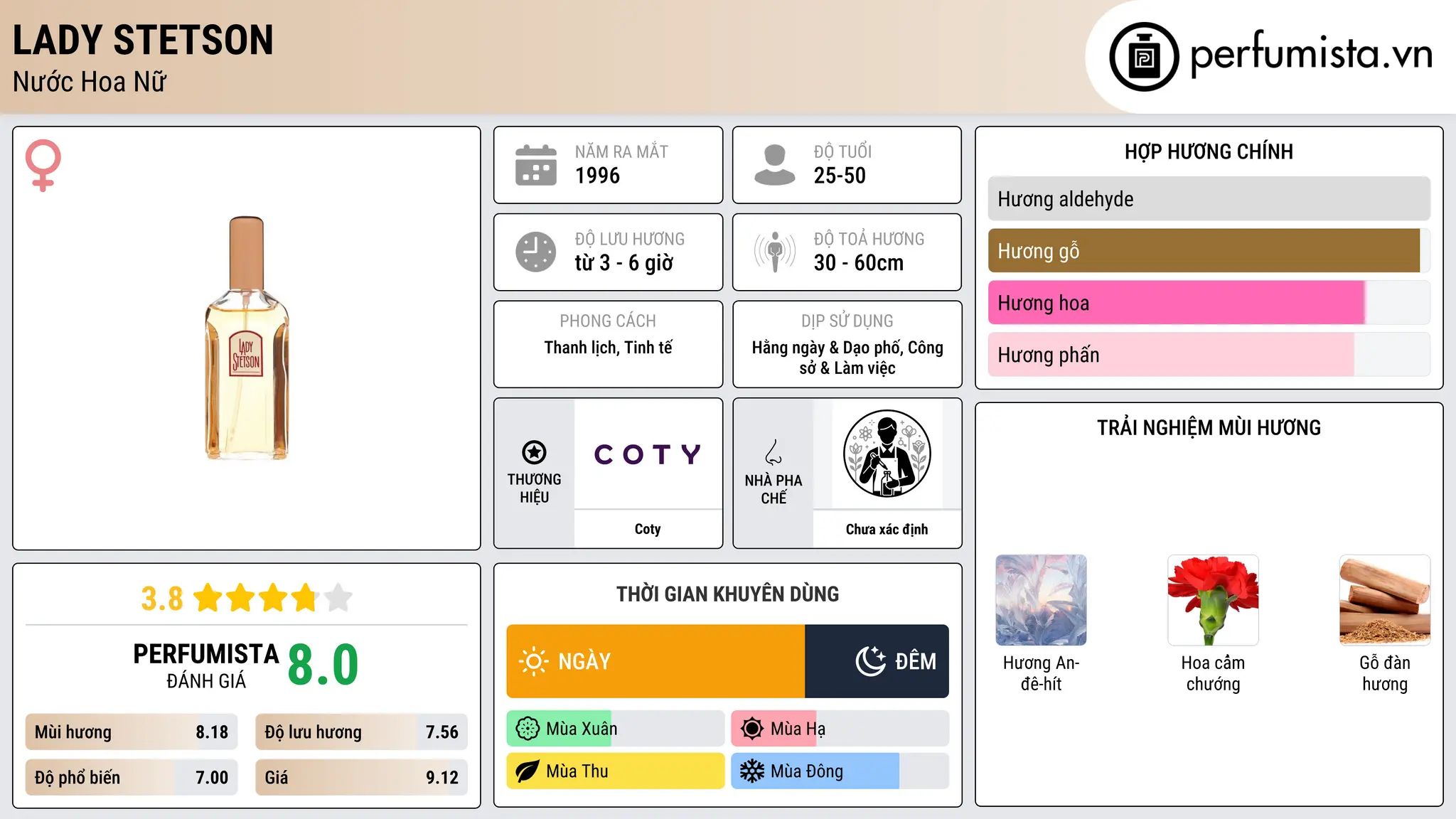Click the perfumista.vn perfume bottle logo icon
This screenshot has height=819, width=1456.
[x=1144, y=57]
